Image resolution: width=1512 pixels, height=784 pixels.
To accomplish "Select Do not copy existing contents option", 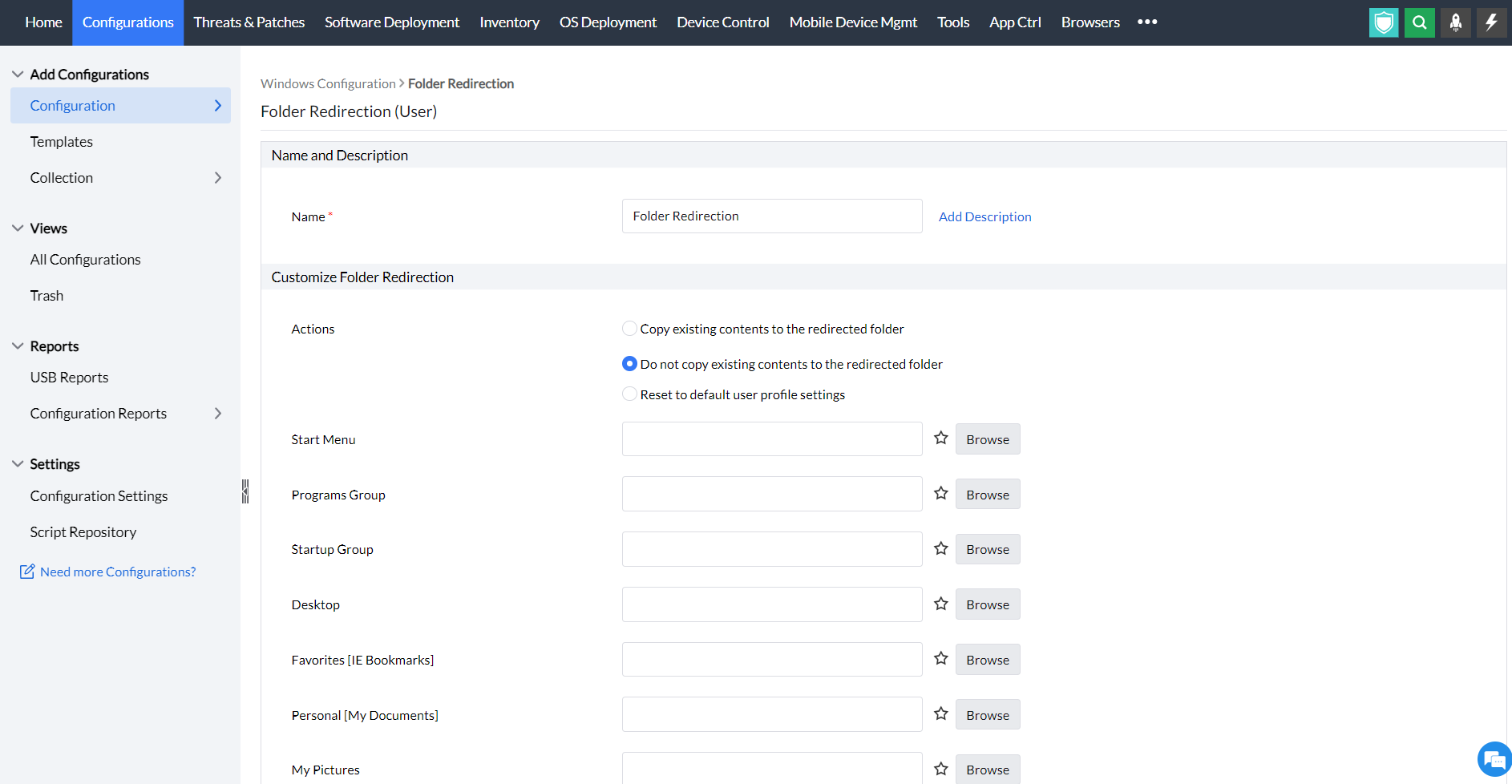I will [x=629, y=363].
